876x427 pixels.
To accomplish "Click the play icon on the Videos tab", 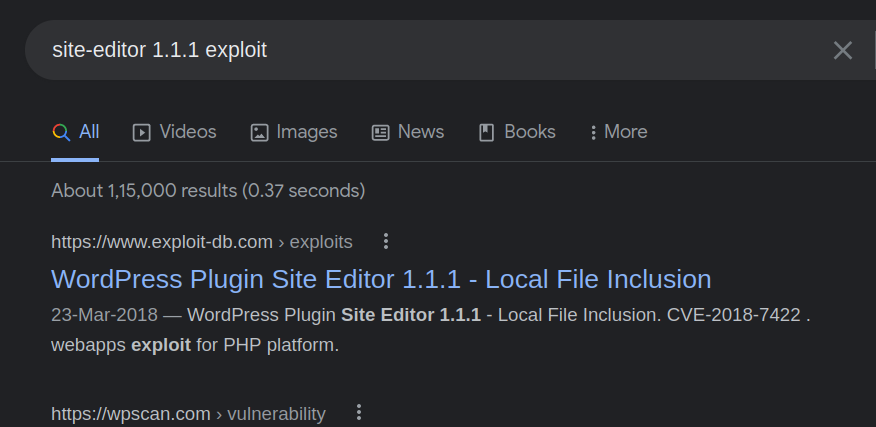I will [x=142, y=132].
